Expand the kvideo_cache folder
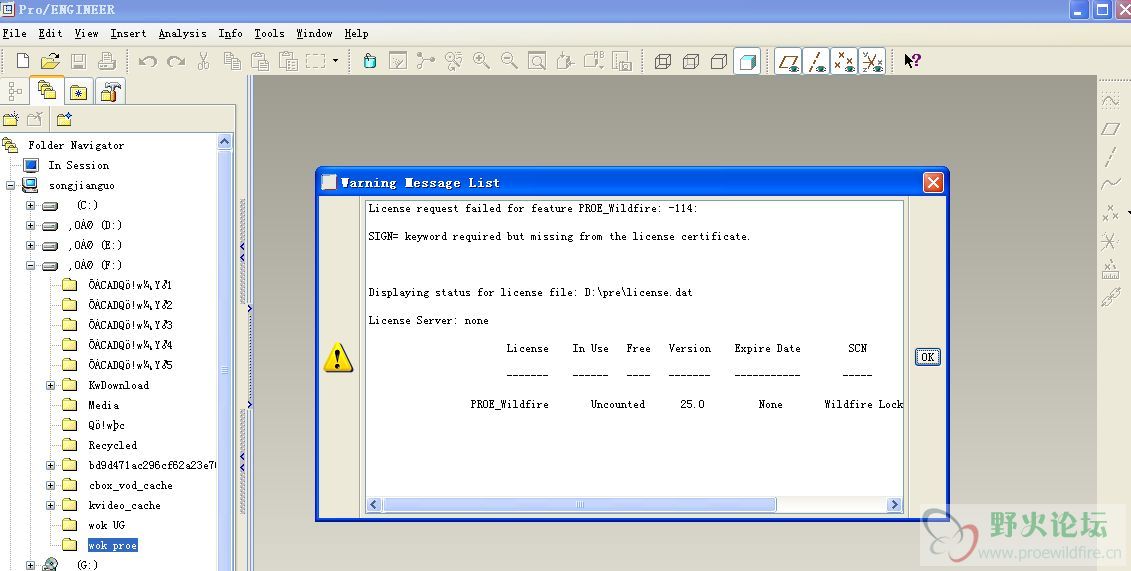Screen dimensions: 1131x571 pyautogui.click(x=50, y=505)
